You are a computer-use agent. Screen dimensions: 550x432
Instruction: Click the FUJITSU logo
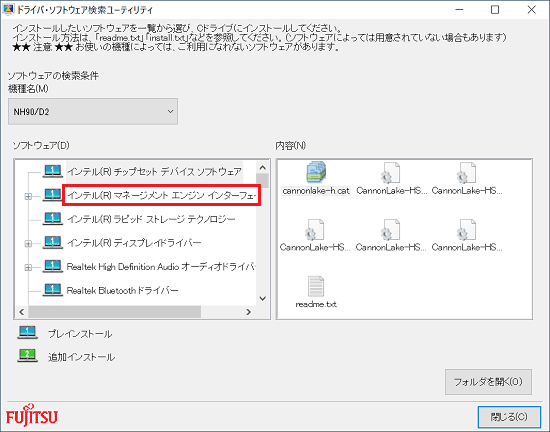(32, 415)
